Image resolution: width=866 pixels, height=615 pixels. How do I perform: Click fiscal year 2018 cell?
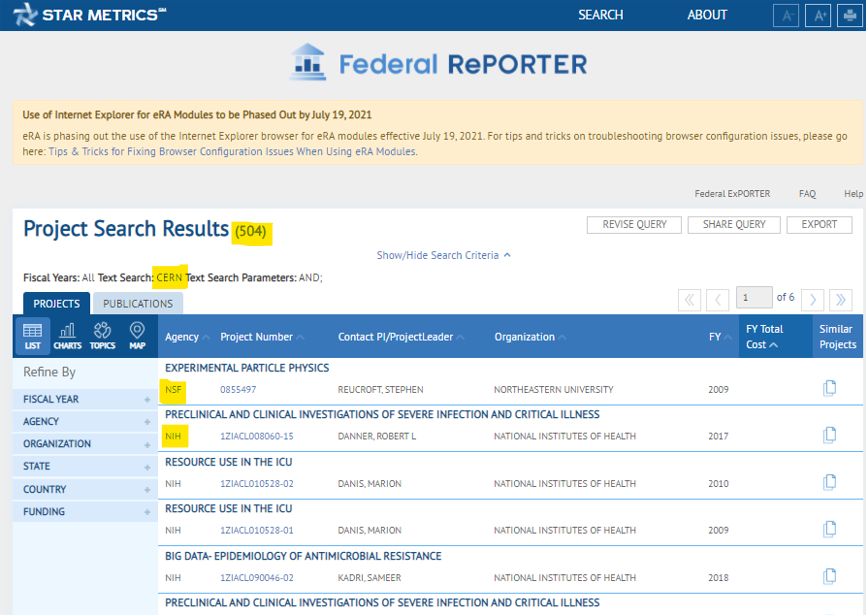point(718,578)
